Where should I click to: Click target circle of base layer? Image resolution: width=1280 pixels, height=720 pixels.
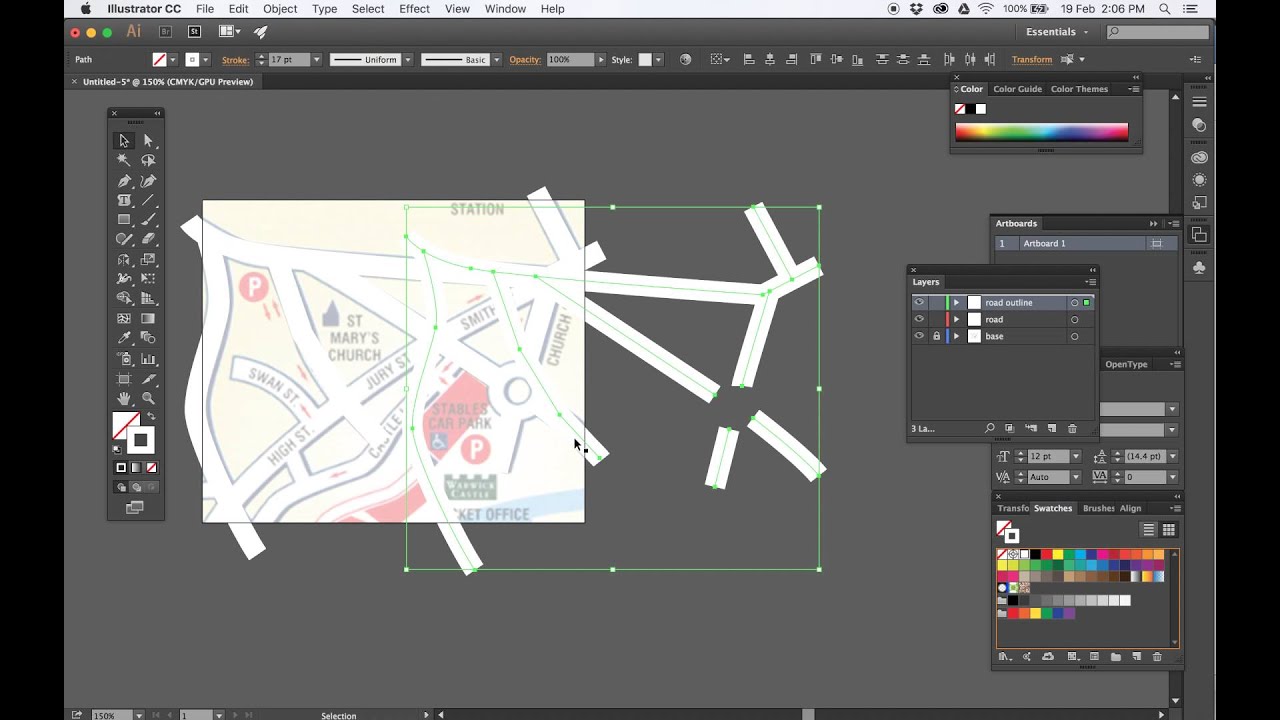1075,337
